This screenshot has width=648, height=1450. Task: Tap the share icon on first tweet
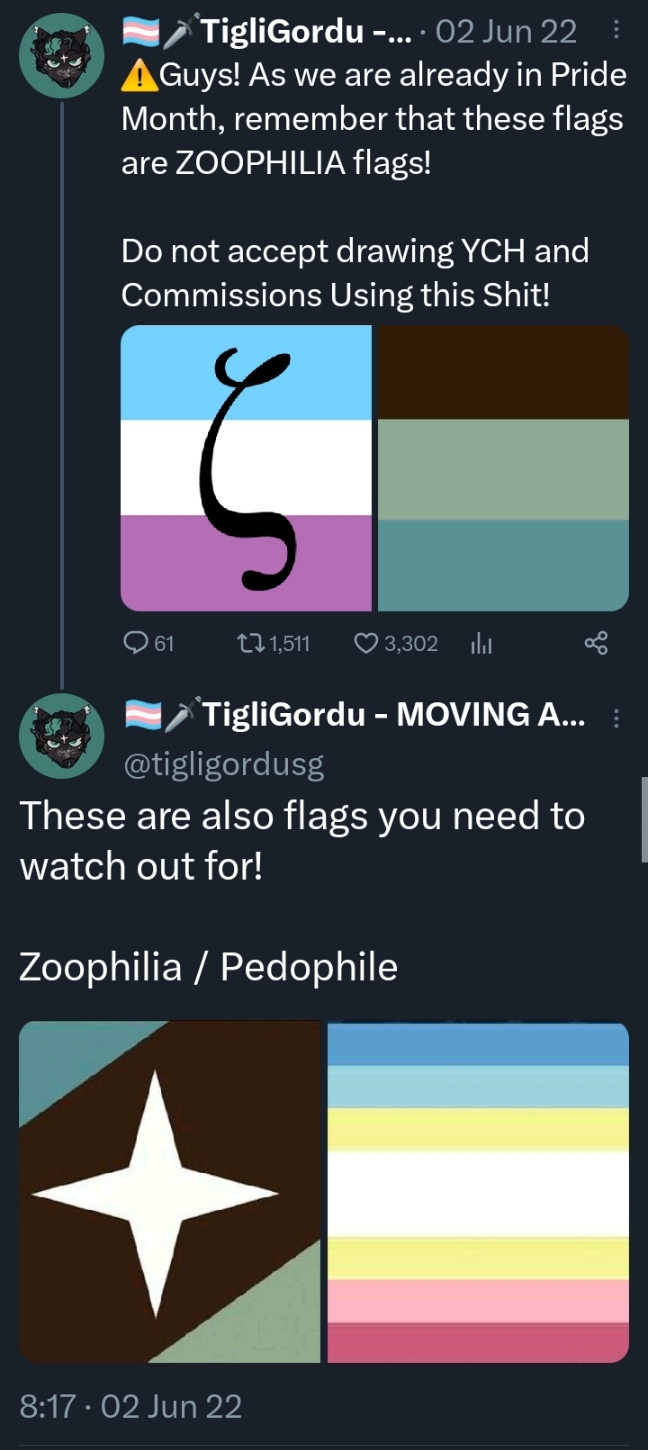tap(596, 643)
